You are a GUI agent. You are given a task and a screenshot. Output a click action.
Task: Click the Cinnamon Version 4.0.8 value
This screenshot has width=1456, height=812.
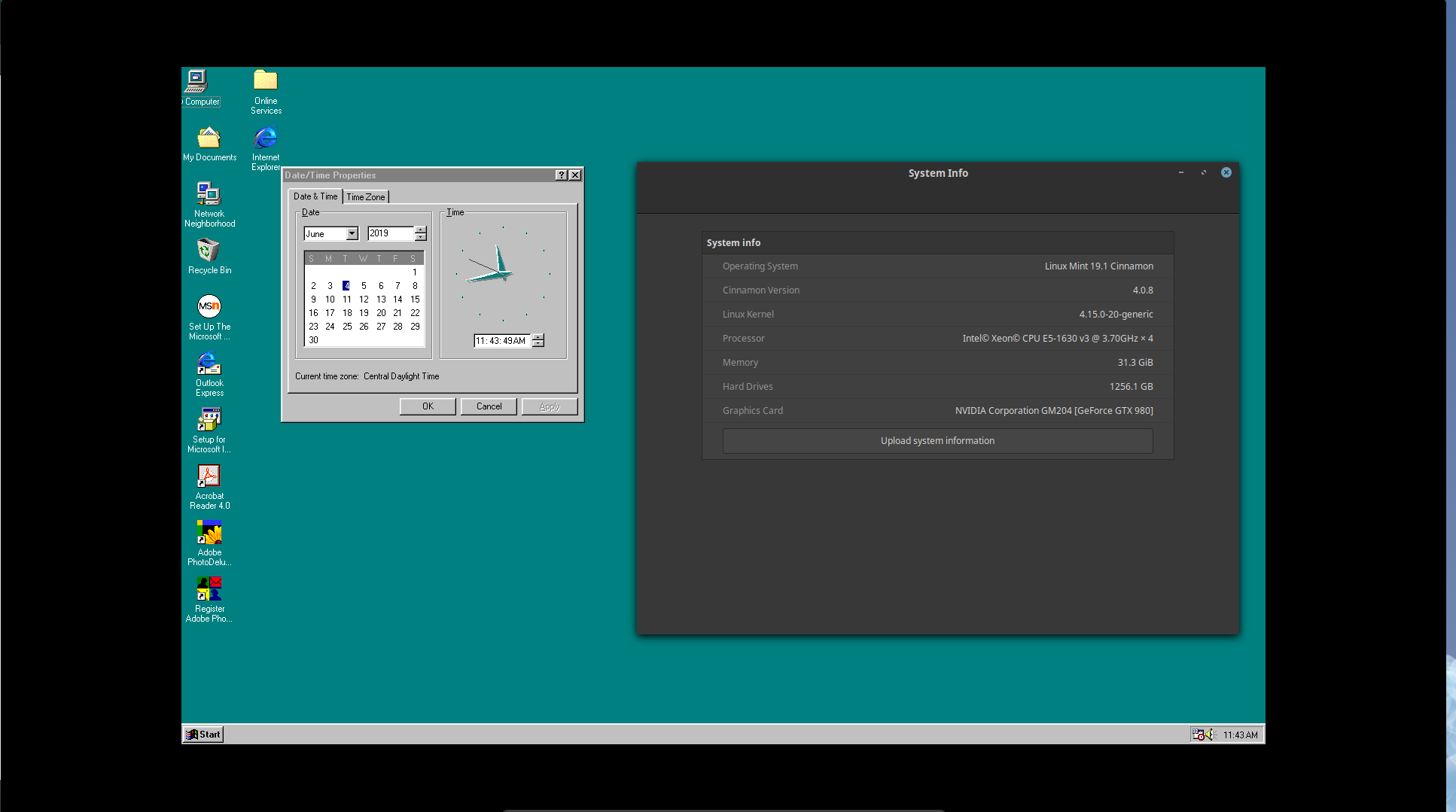pyautogui.click(x=1142, y=290)
